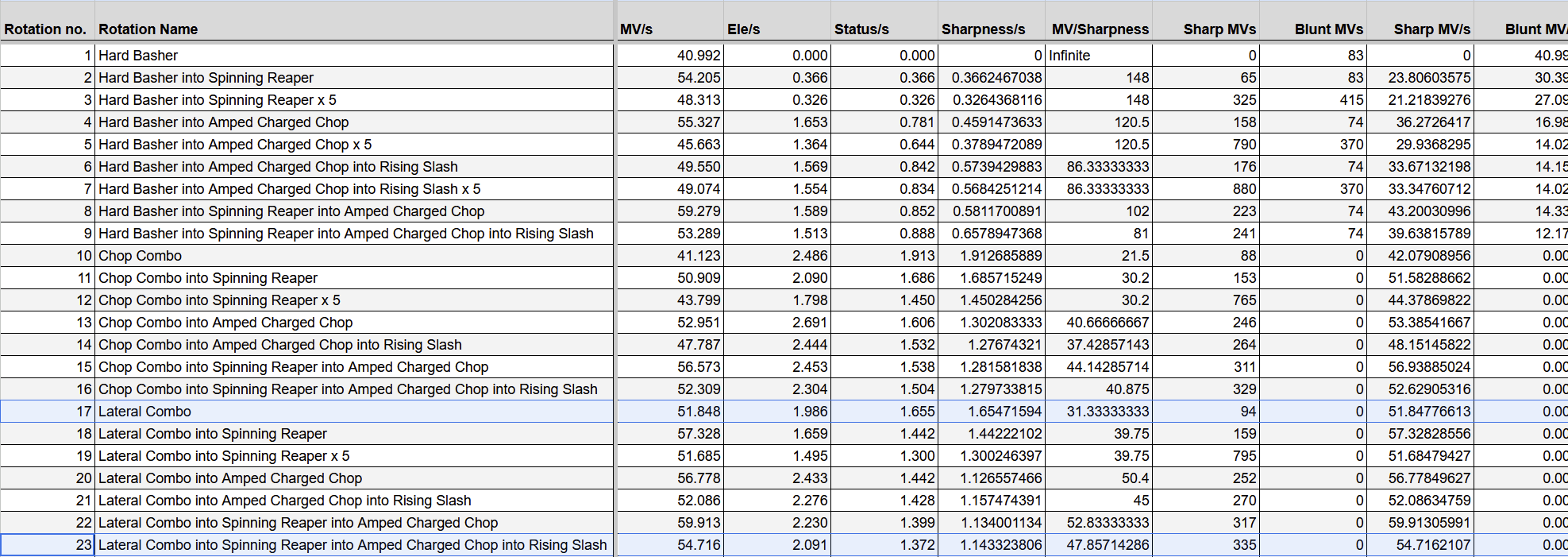Click the MV/Sharpness value 21.5
Image resolution: width=1568 pixels, height=557 pixels.
pos(1099,256)
